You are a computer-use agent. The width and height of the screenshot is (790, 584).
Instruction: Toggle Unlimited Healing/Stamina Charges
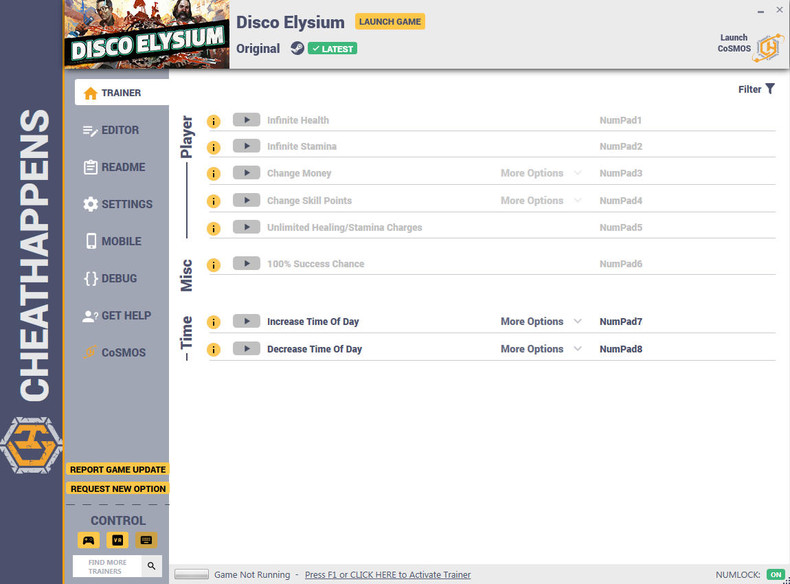pos(246,227)
